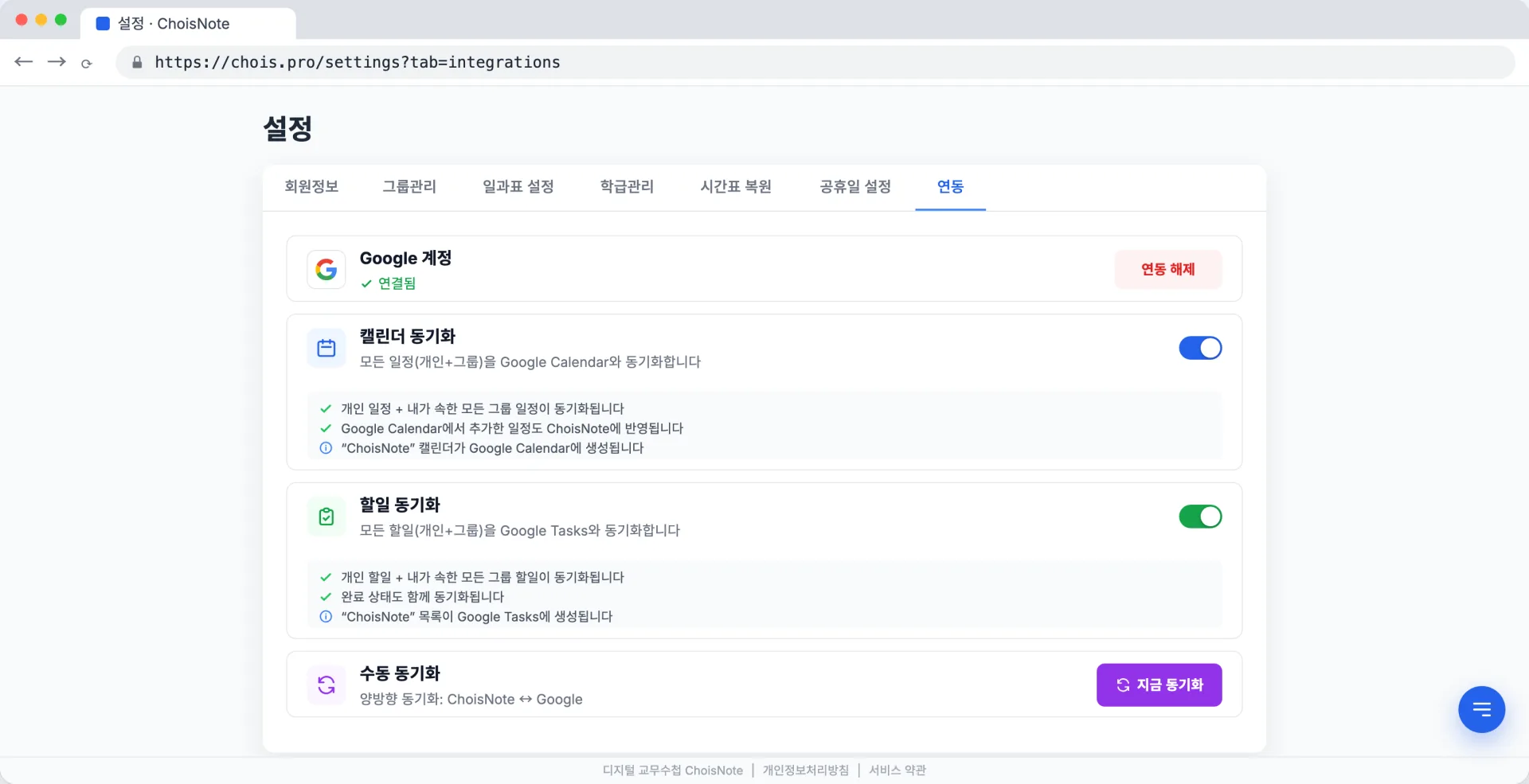Select the 연동 tab
The width and height of the screenshot is (1529, 784).
pos(950,187)
